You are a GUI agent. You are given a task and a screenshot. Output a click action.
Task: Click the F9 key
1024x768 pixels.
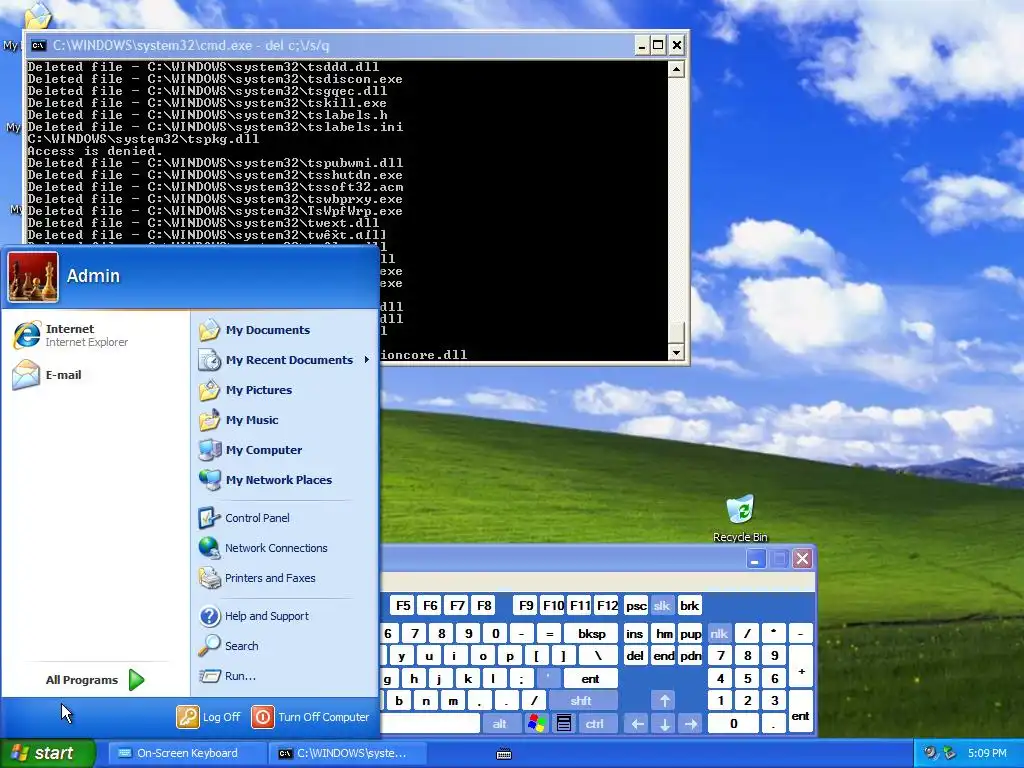[x=526, y=605]
